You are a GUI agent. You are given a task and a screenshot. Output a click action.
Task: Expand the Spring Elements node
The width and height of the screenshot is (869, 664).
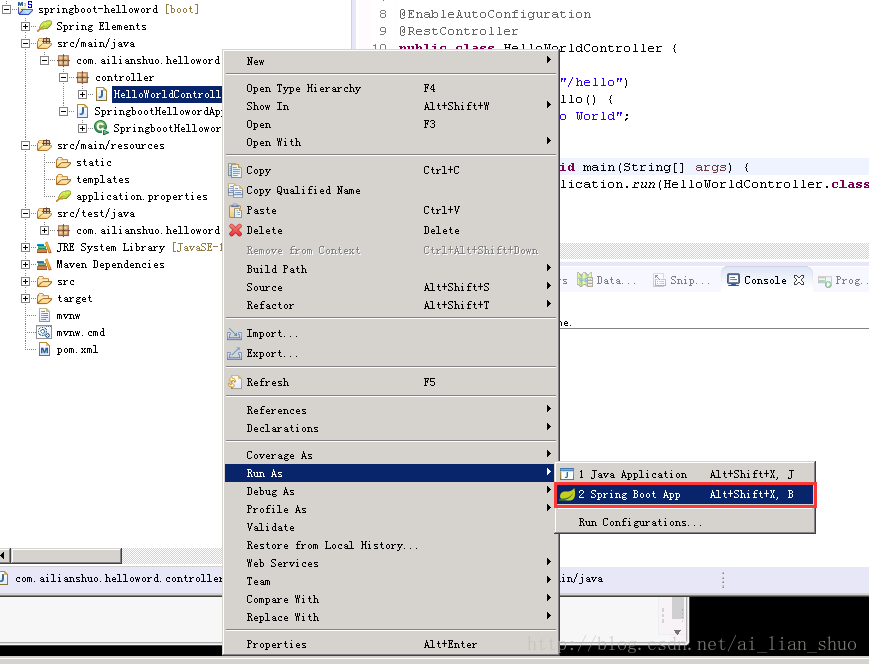click(25, 26)
